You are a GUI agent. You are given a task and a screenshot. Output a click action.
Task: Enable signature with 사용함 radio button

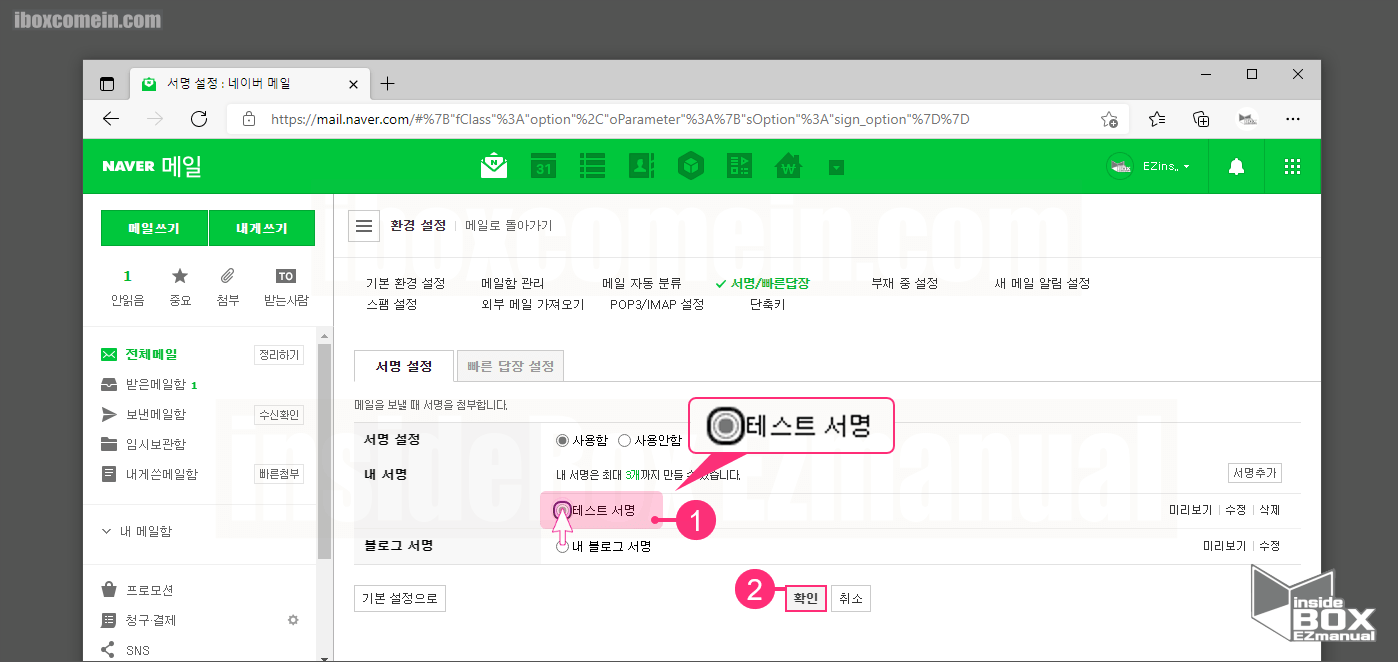[x=561, y=438]
